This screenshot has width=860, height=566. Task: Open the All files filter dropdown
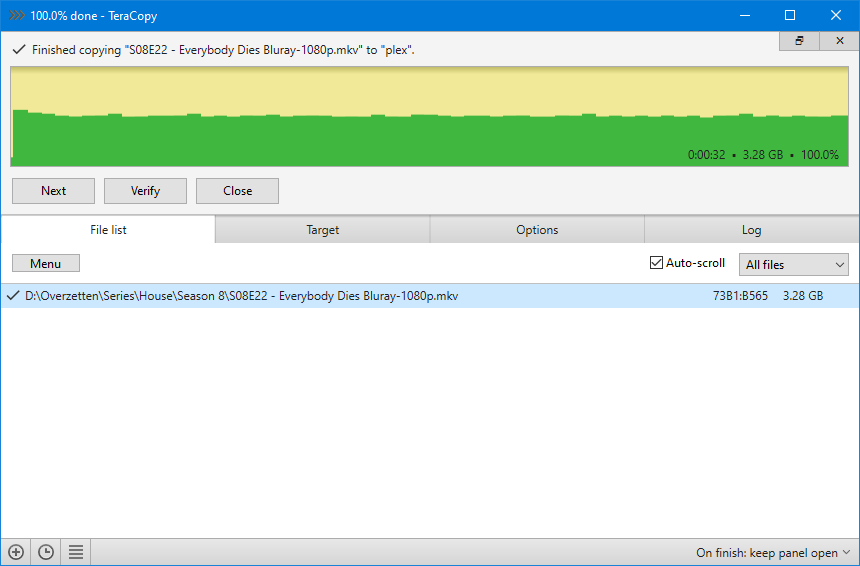pos(794,264)
